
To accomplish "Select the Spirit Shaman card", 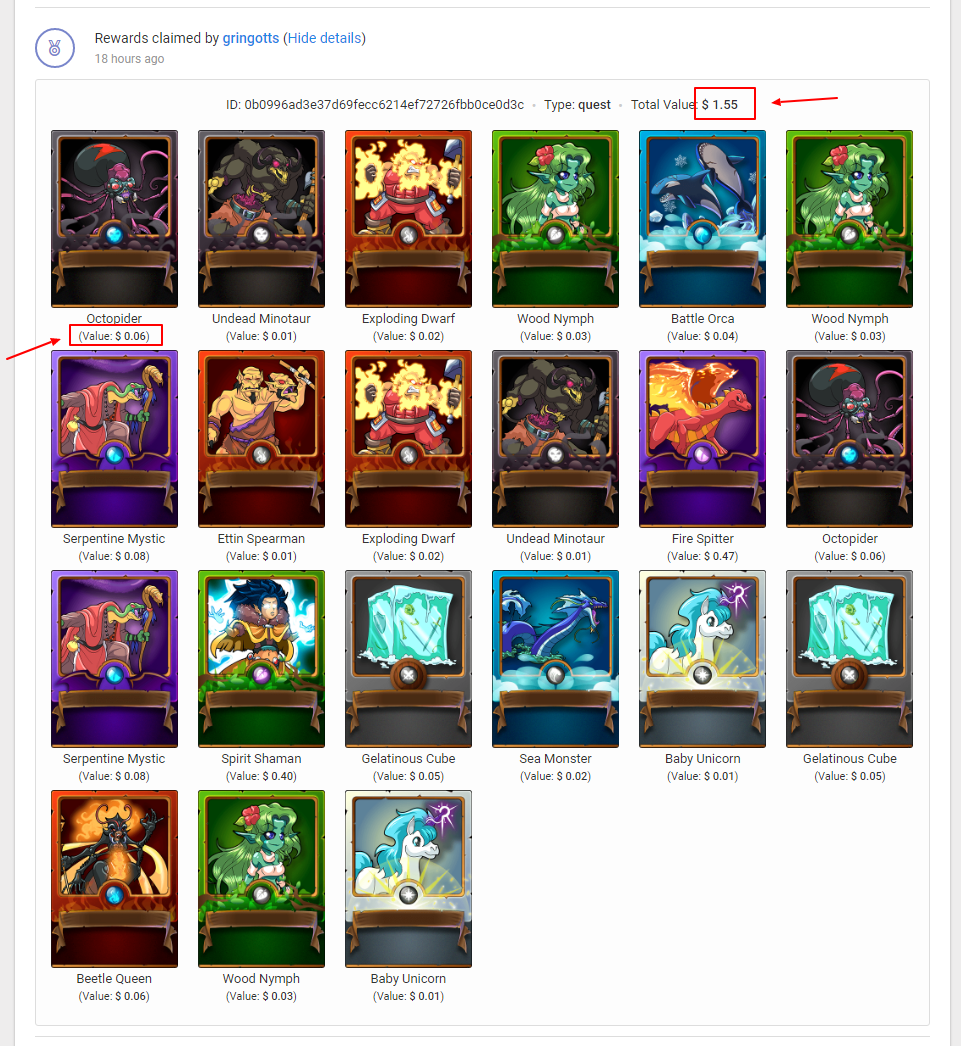I will pos(261,659).
